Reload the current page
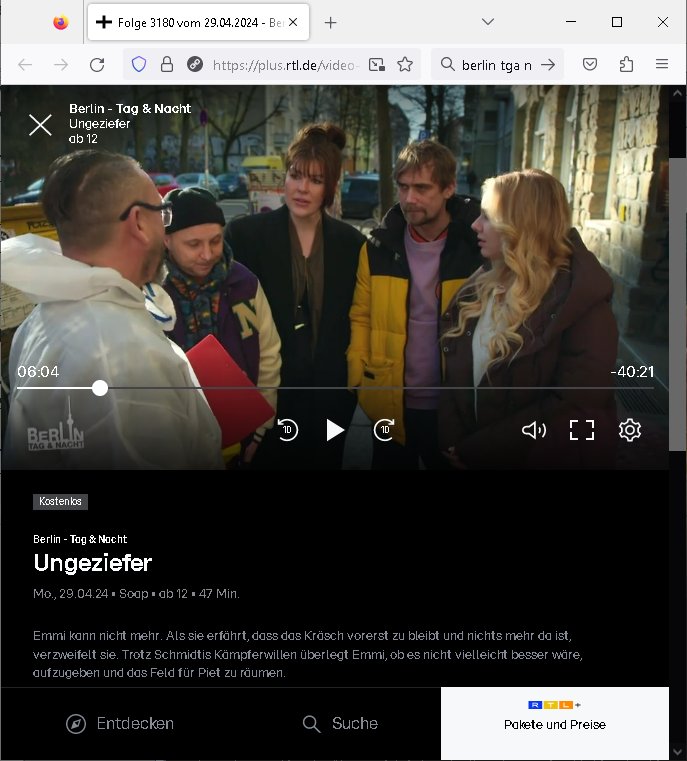The height and width of the screenshot is (761, 687). (97, 65)
